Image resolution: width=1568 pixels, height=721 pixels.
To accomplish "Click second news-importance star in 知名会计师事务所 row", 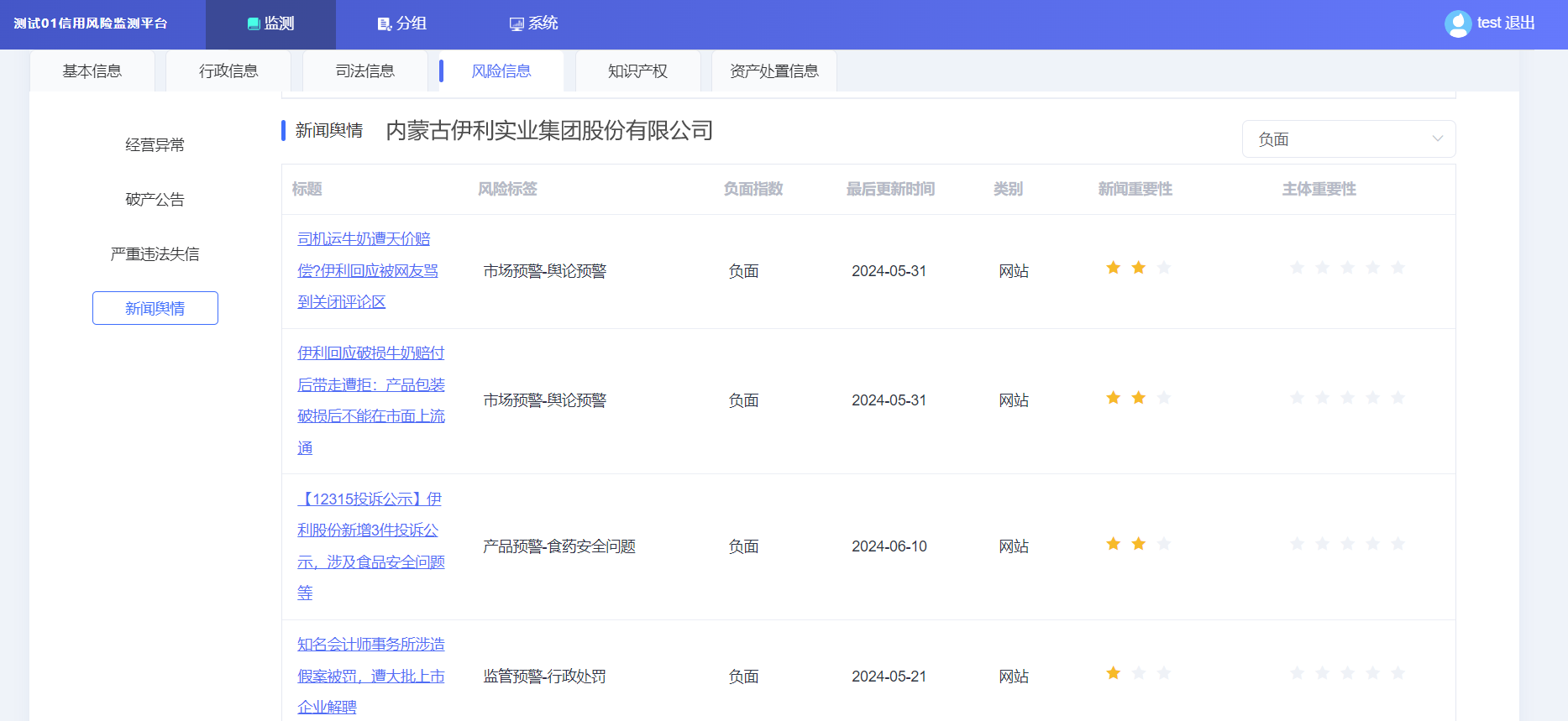I will pos(1139,673).
